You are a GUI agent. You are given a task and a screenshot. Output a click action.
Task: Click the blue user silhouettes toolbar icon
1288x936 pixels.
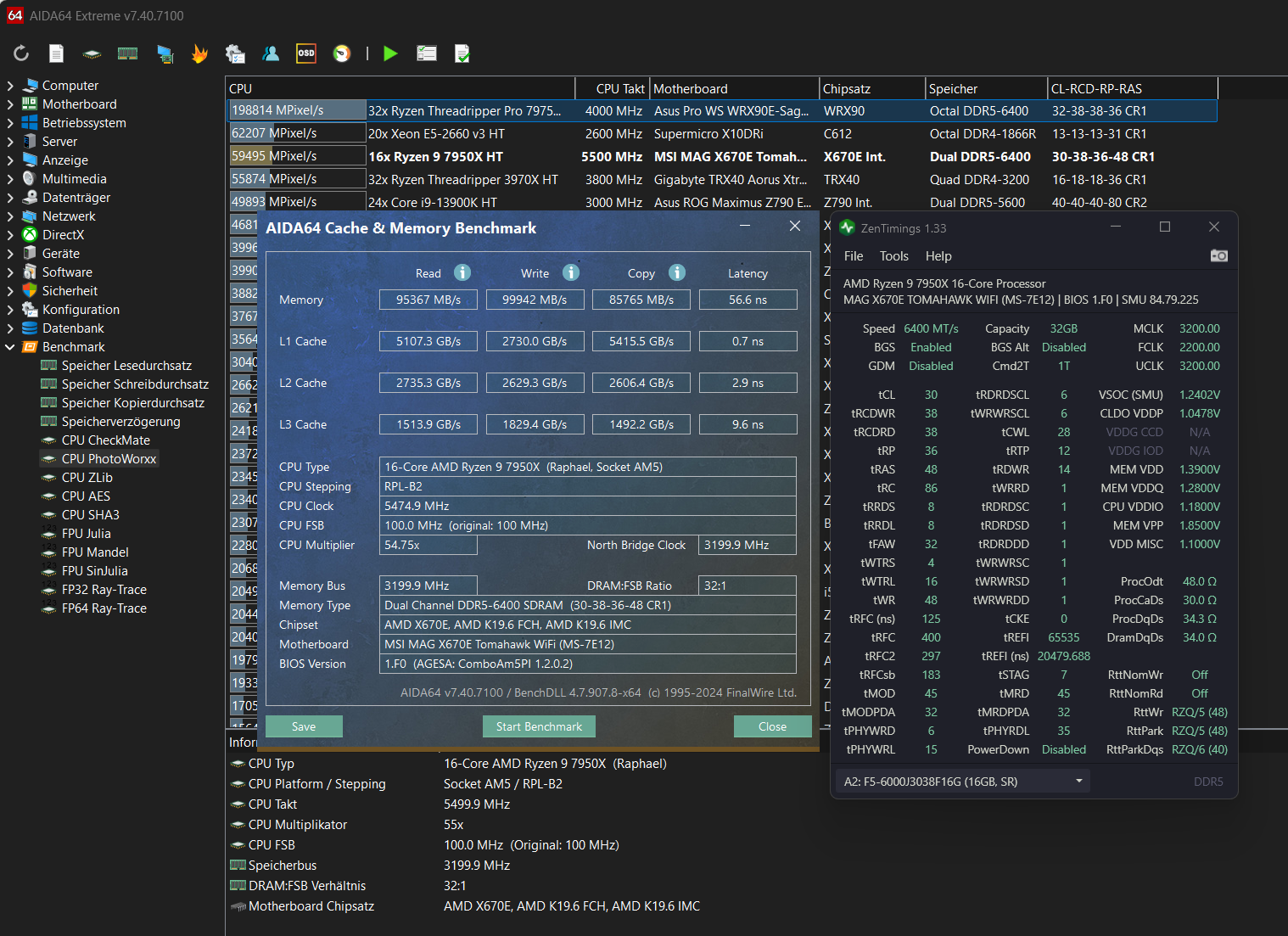click(x=271, y=53)
